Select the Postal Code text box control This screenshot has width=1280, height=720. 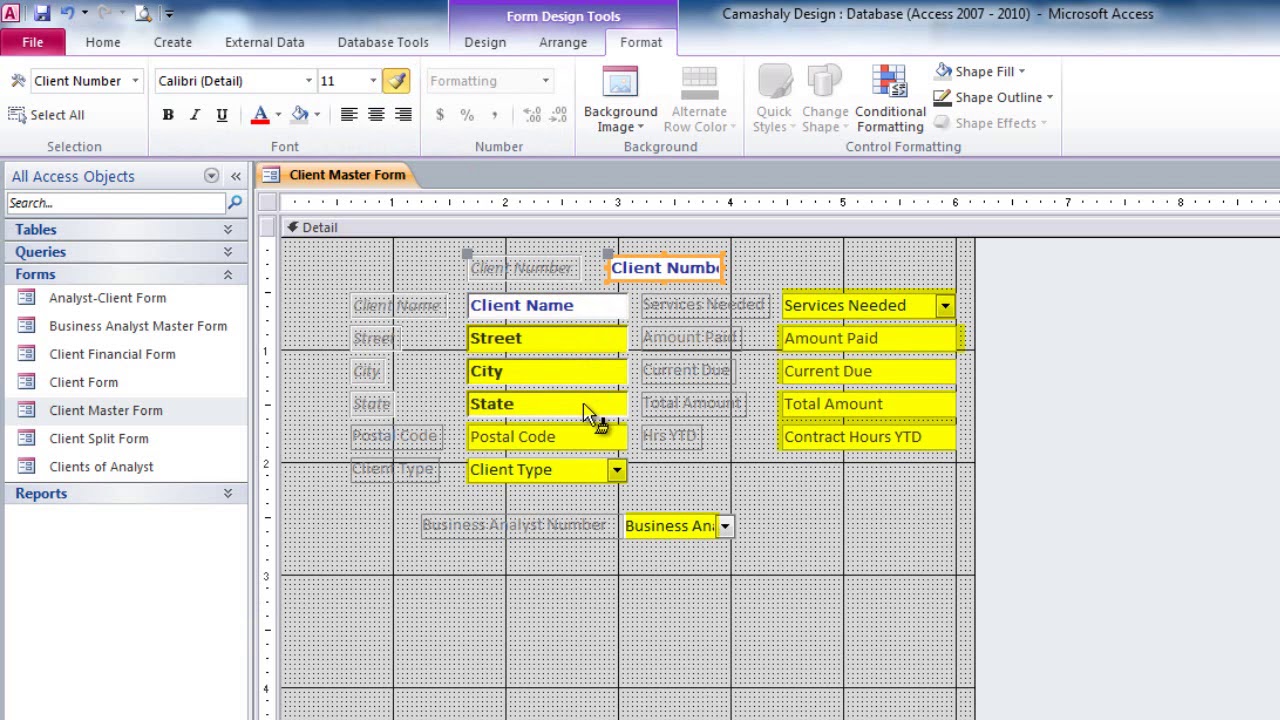pyautogui.click(x=547, y=437)
